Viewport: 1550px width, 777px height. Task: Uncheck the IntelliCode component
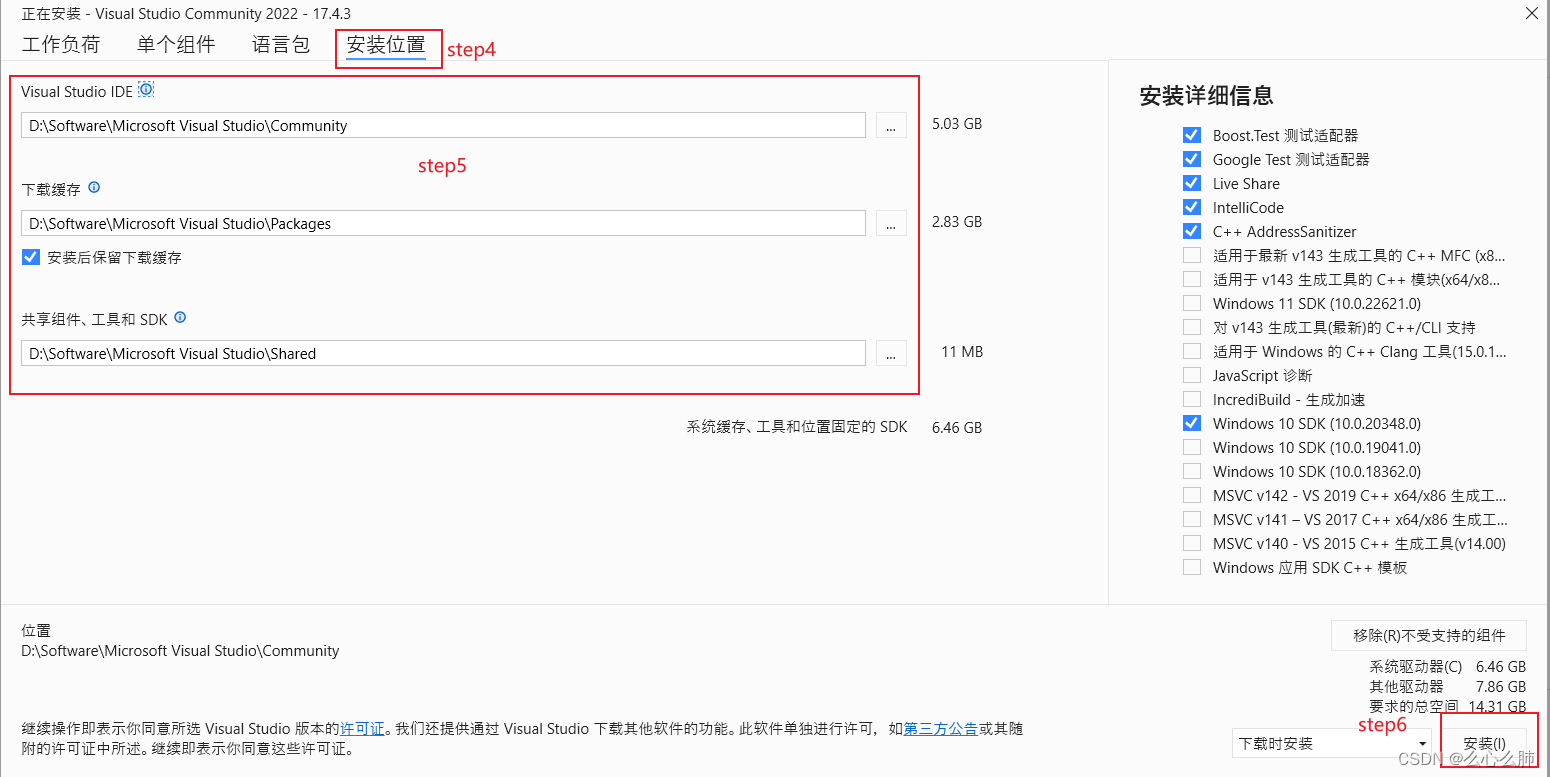(1191, 207)
